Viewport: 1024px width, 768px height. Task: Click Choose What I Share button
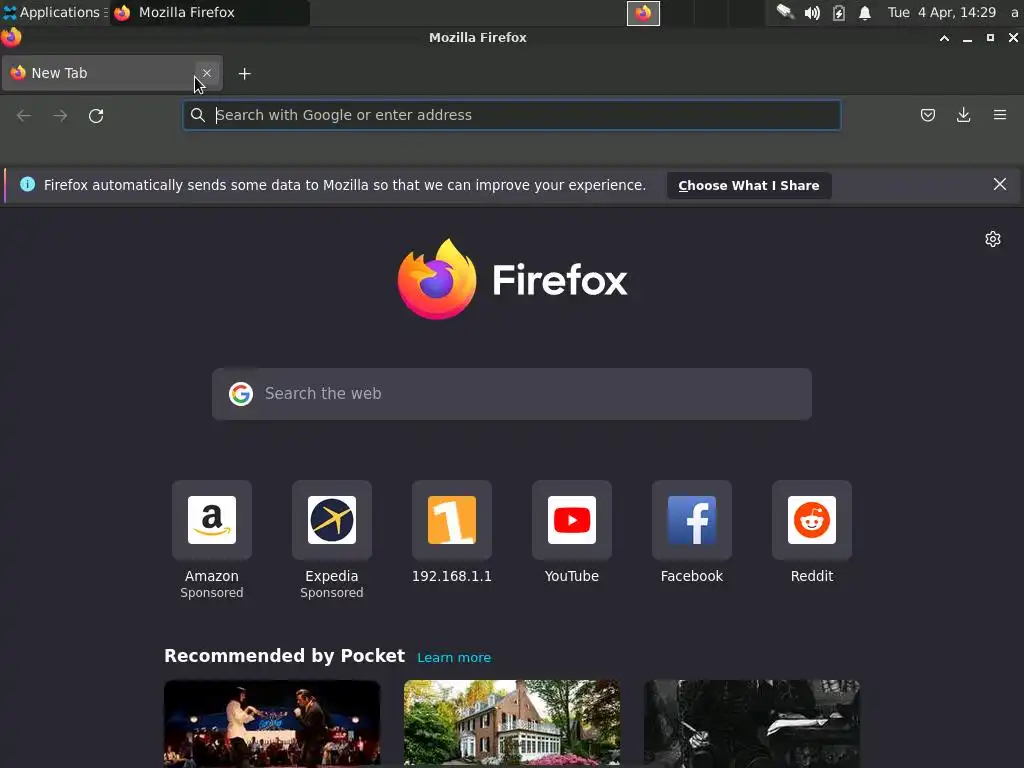pyautogui.click(x=748, y=185)
